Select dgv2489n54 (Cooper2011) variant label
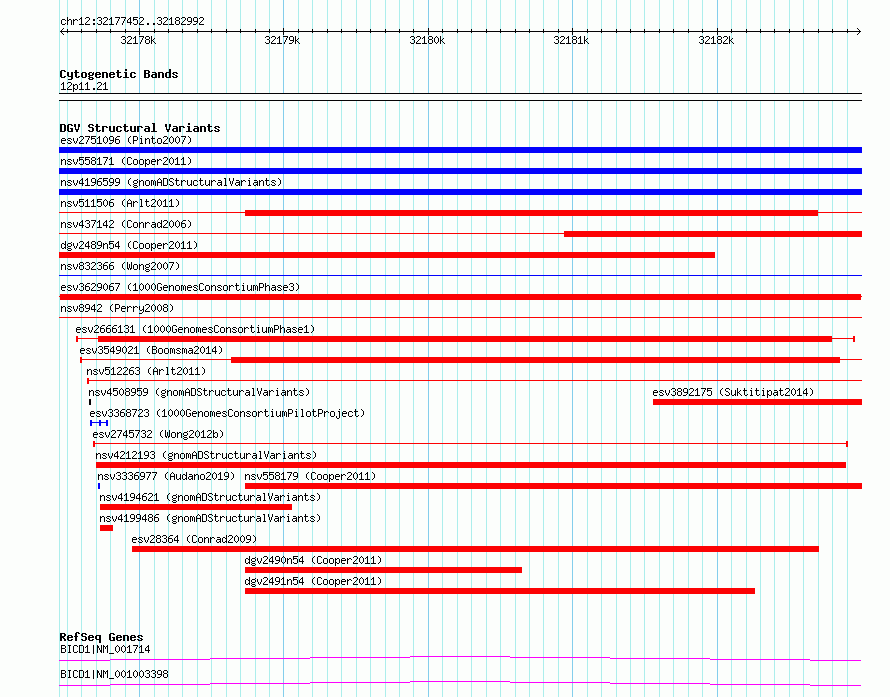Image resolution: width=890 pixels, height=697 pixels. pyautogui.click(x=129, y=245)
